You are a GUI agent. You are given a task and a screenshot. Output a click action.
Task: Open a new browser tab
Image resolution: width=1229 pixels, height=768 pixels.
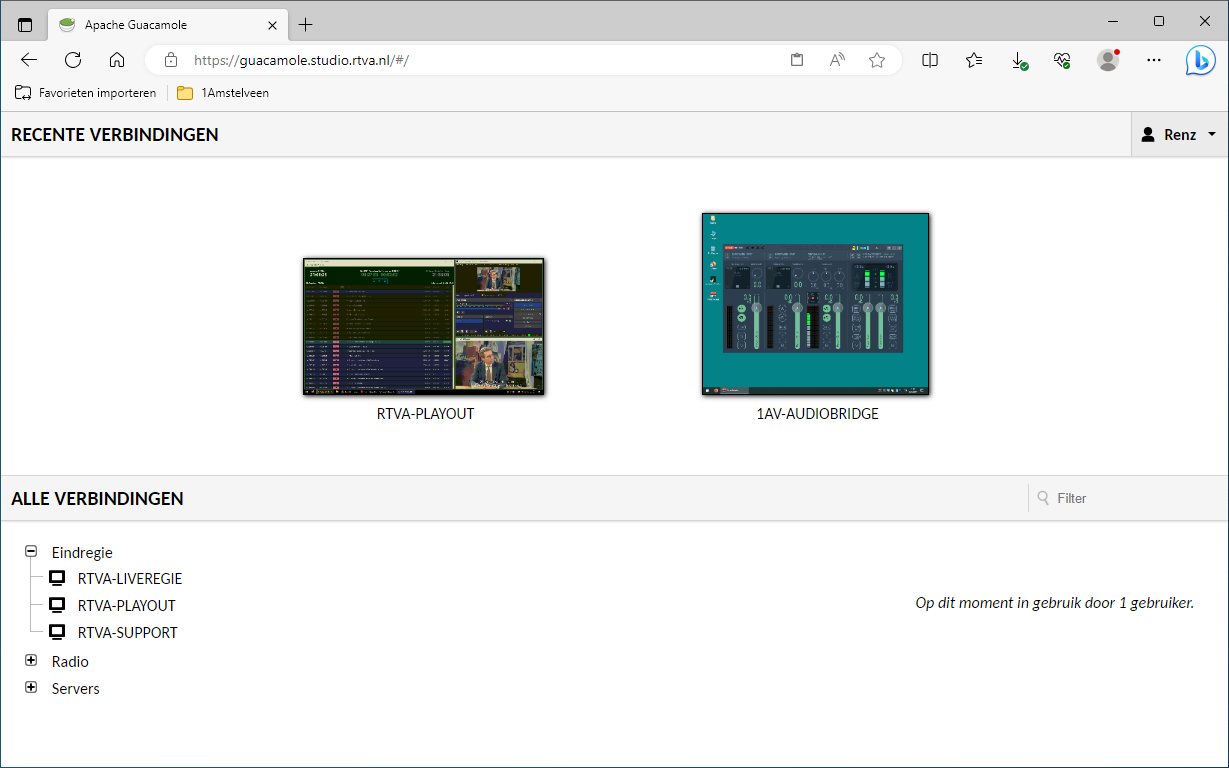(306, 24)
